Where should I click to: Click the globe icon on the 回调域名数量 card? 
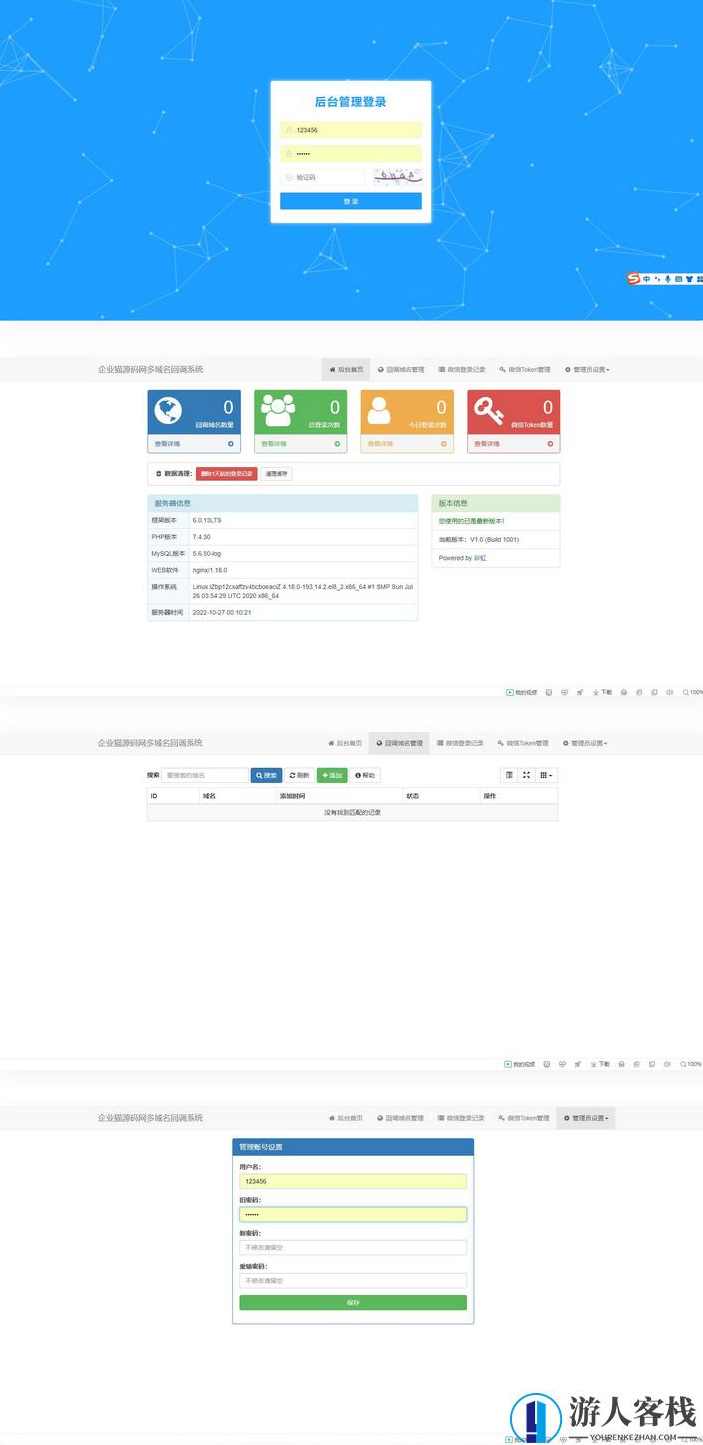(167, 411)
